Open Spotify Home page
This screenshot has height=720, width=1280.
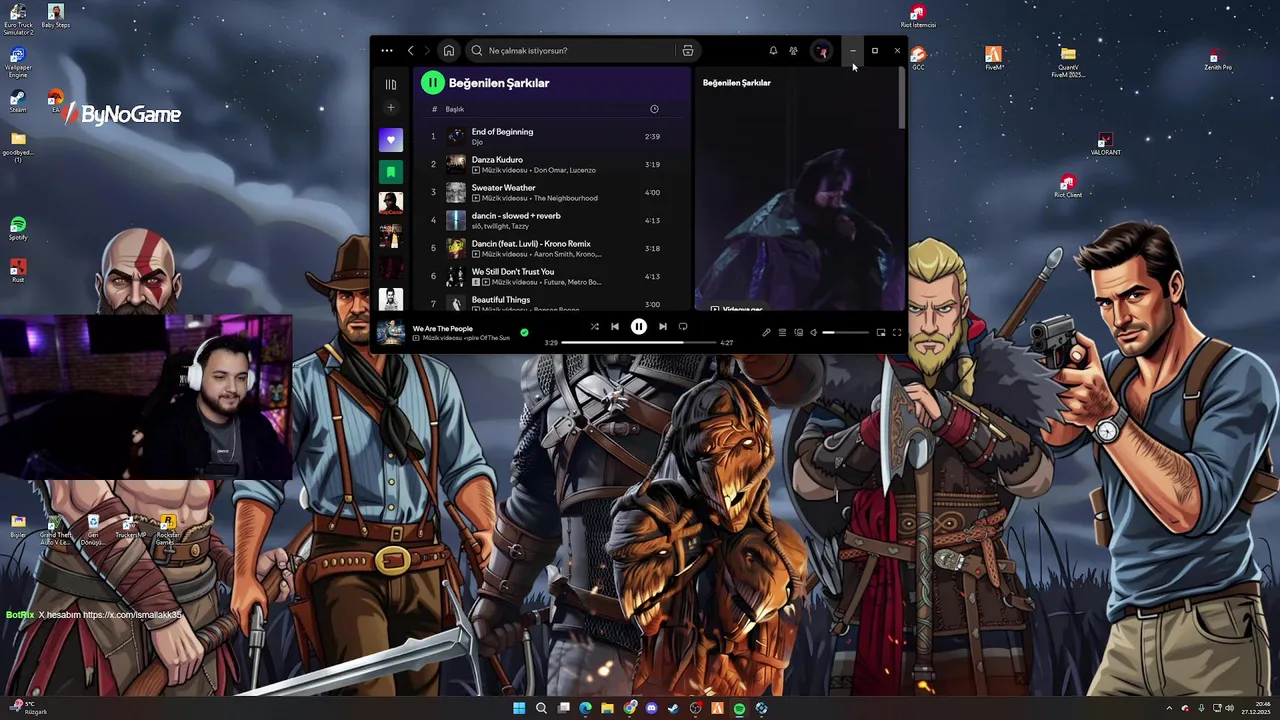[x=449, y=51]
